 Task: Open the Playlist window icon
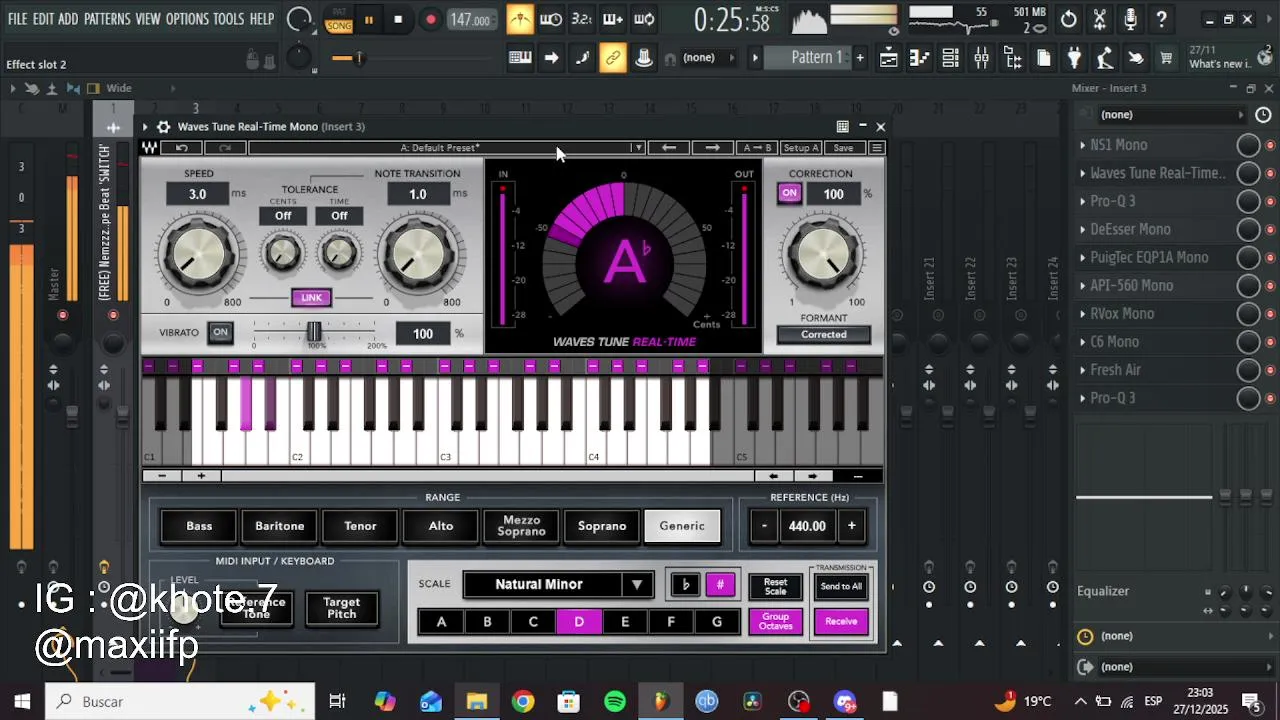coord(889,58)
